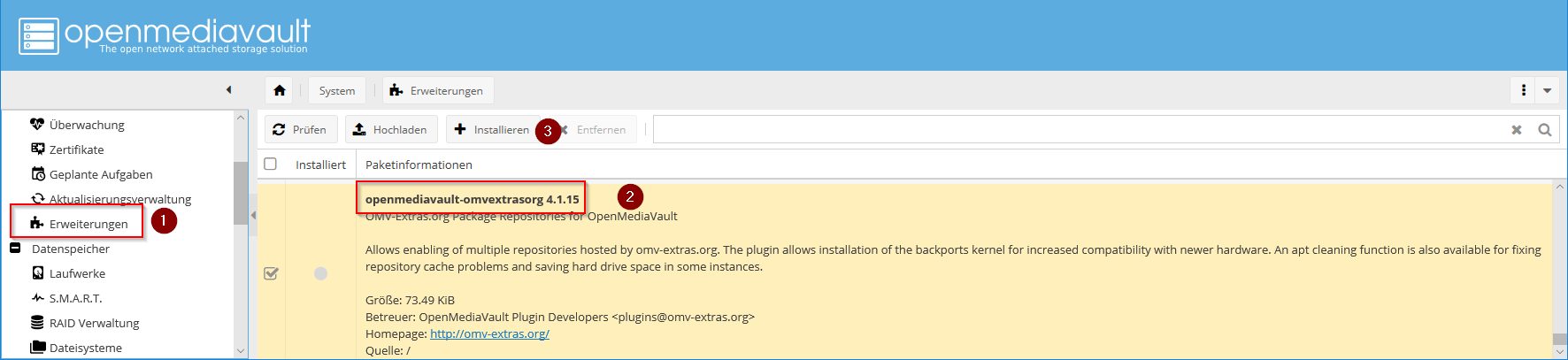Viewport: 1568px width, 360px height.
Task: Open the omv-extras.org homepage link
Action: [489, 333]
